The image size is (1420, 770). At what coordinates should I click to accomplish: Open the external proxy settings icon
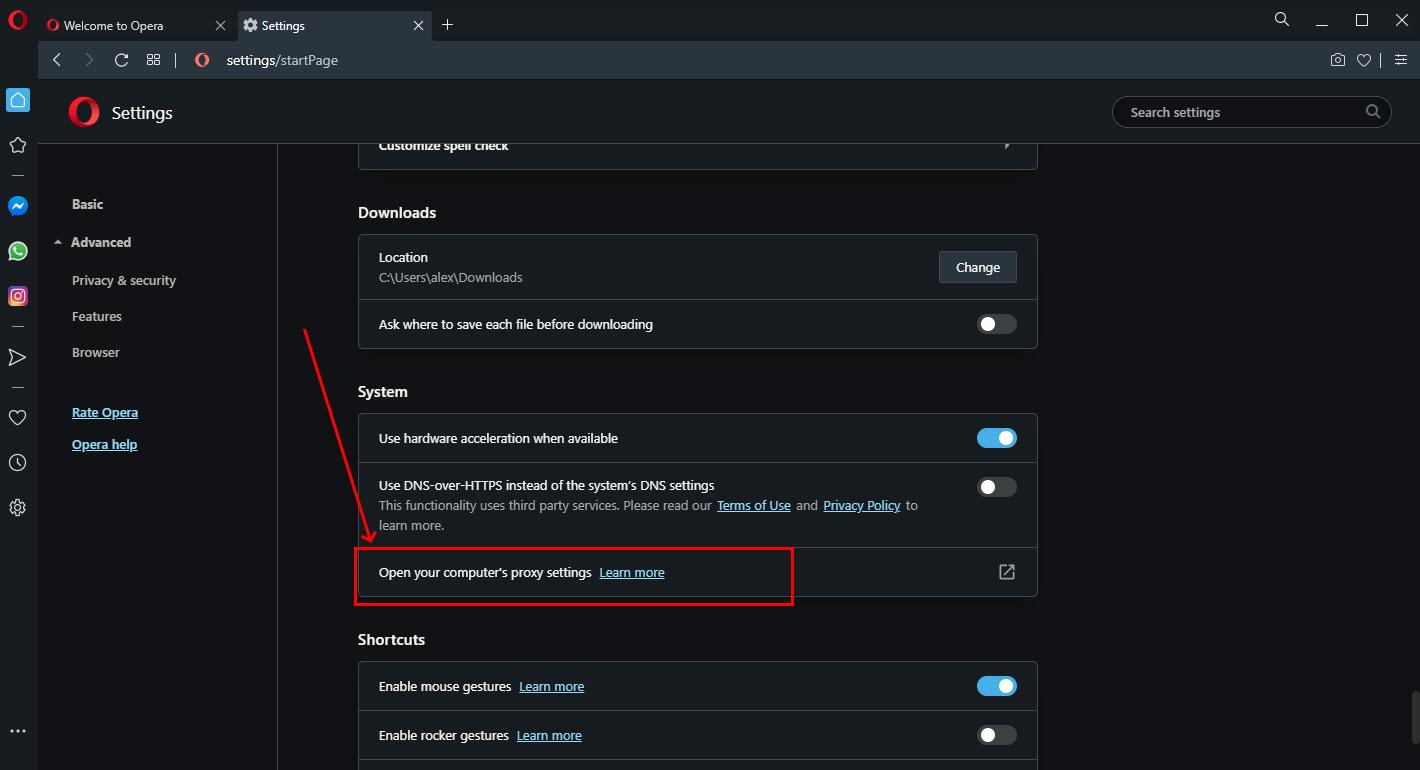1006,572
